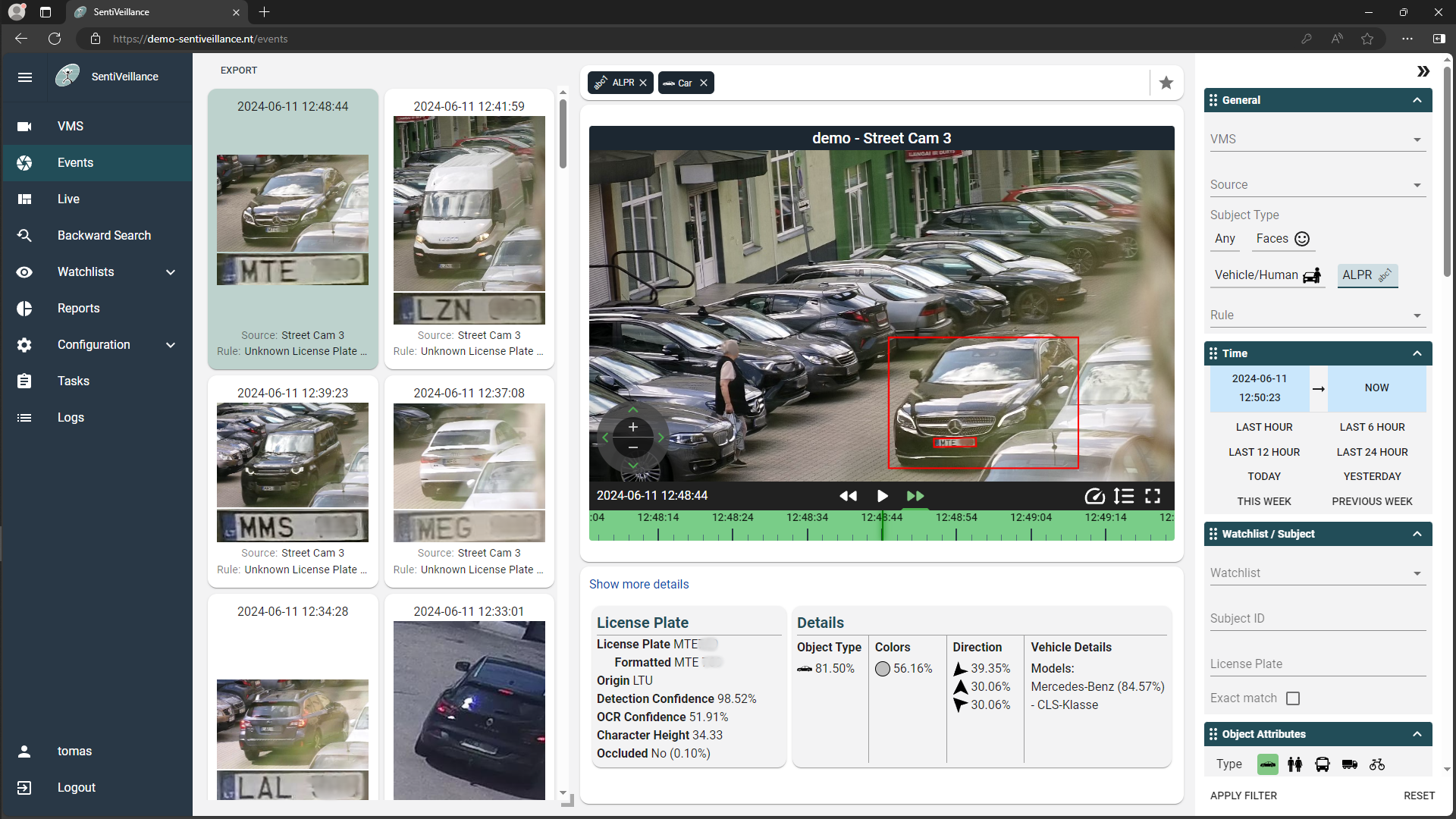
Task: Zoom out on camera view
Action: point(633,448)
